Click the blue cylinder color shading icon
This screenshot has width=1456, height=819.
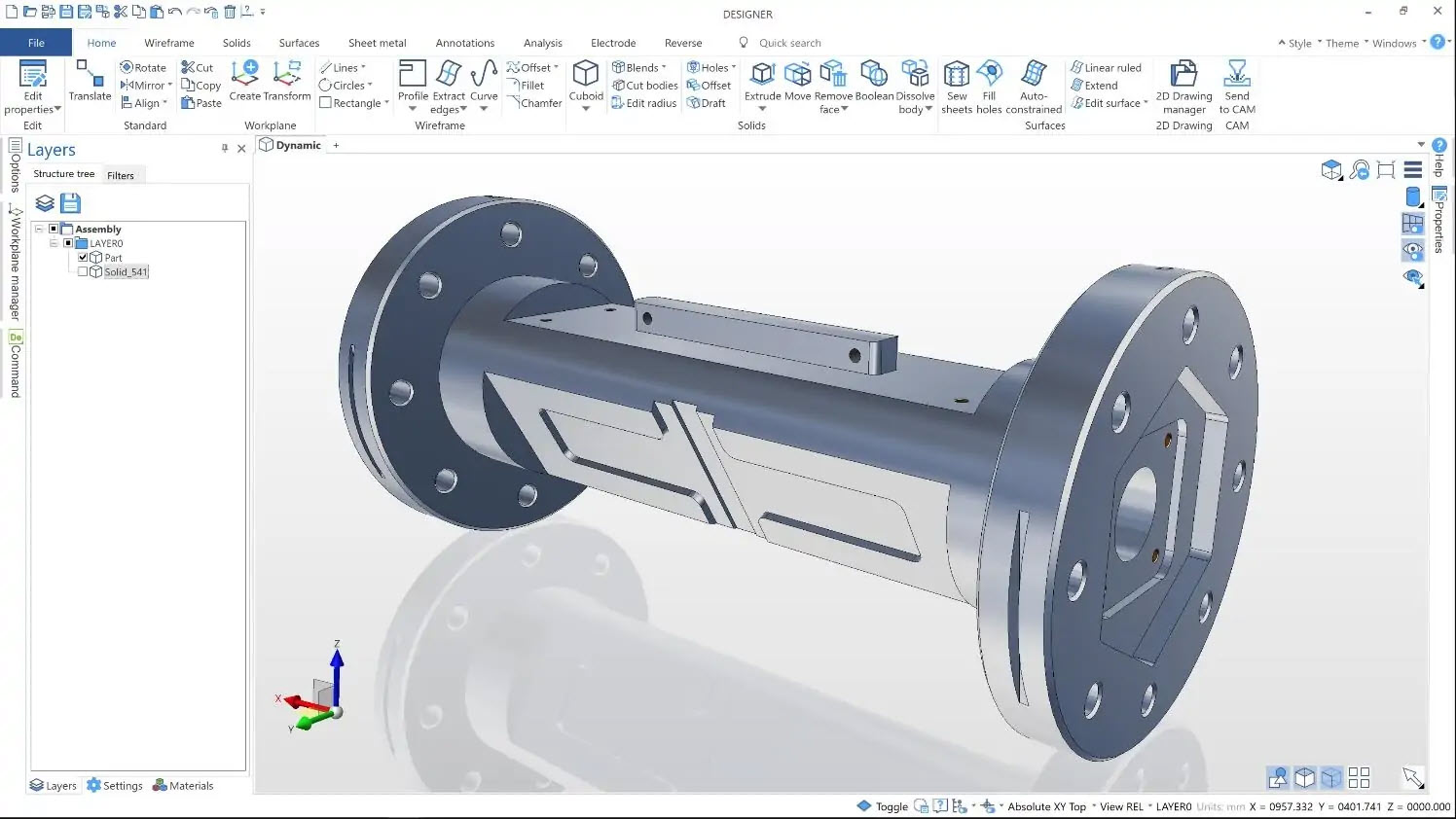pos(1413,197)
